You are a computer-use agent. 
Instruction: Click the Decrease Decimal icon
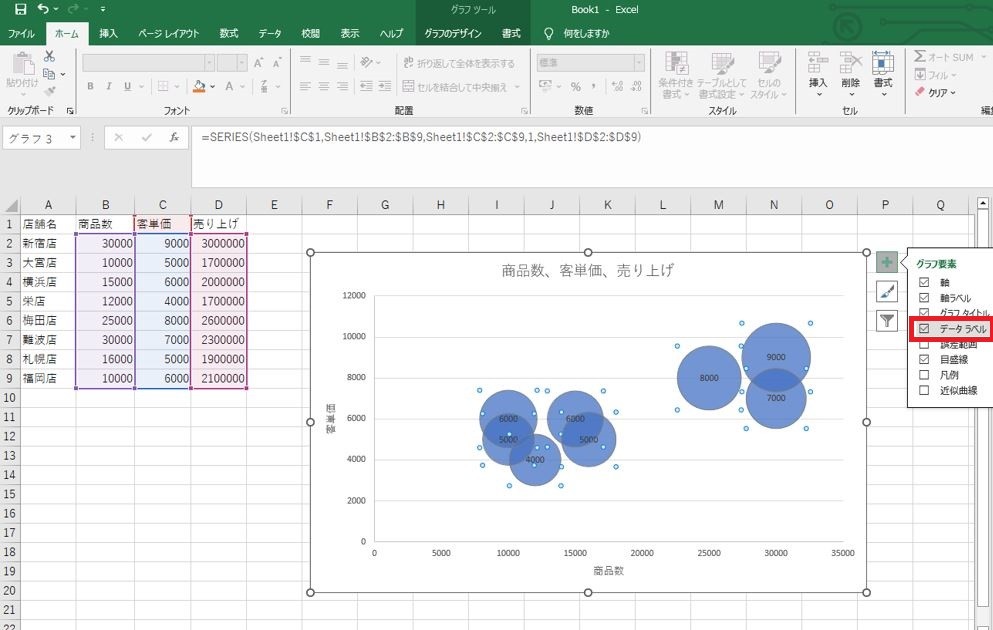[x=636, y=86]
